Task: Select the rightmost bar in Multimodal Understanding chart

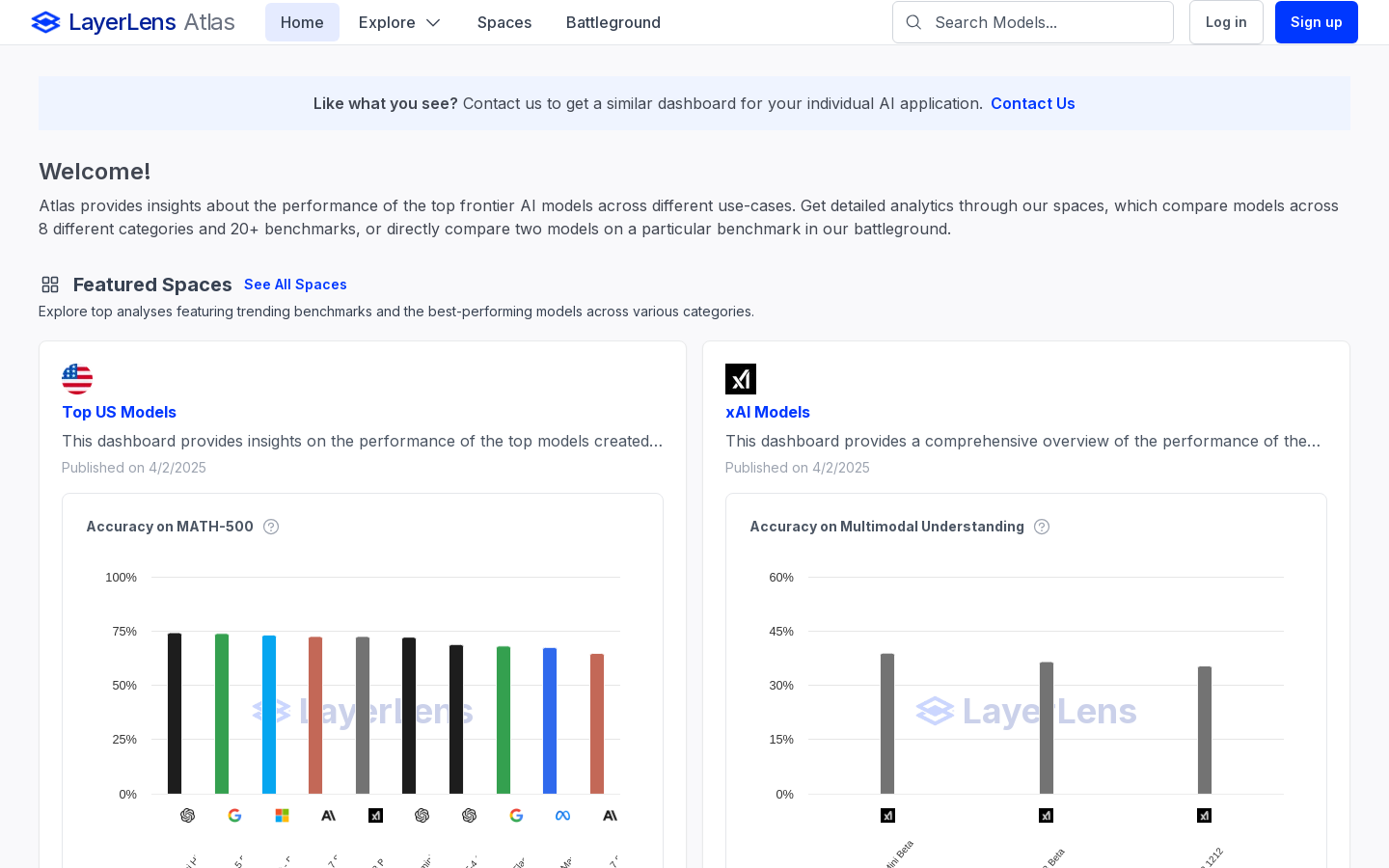Action: coord(1205,730)
